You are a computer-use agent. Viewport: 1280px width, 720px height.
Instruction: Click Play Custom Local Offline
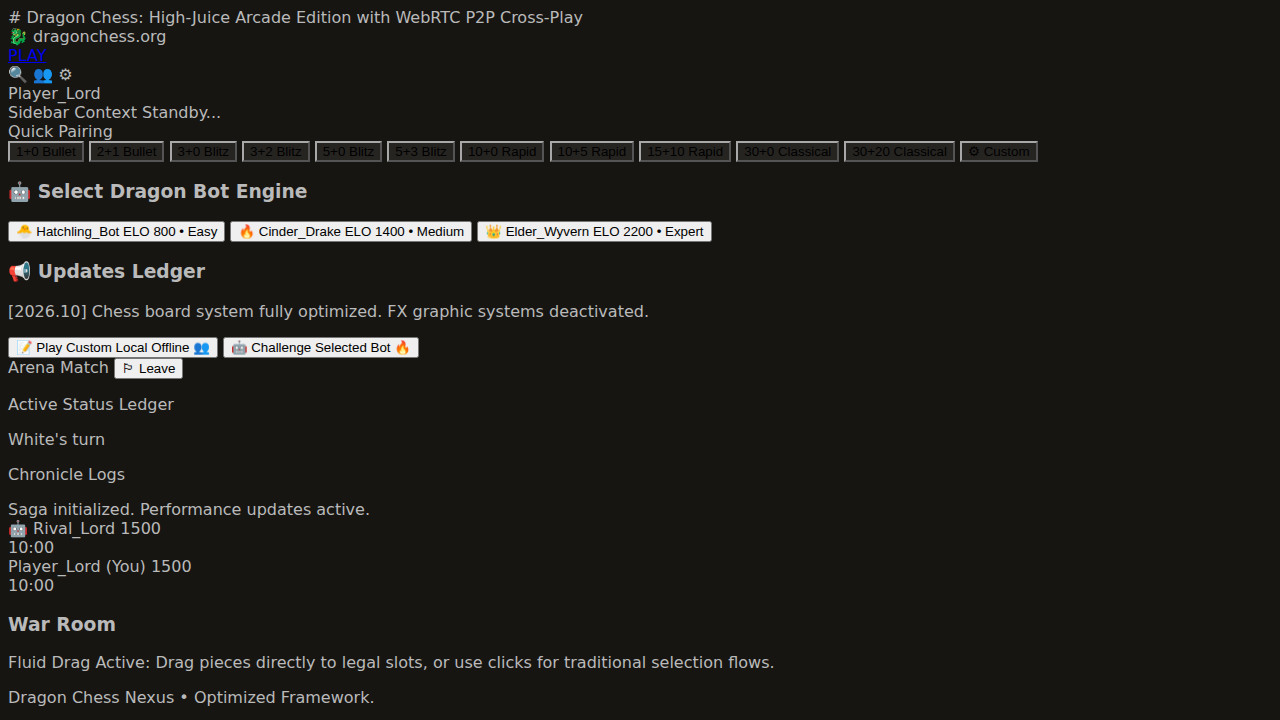click(113, 347)
